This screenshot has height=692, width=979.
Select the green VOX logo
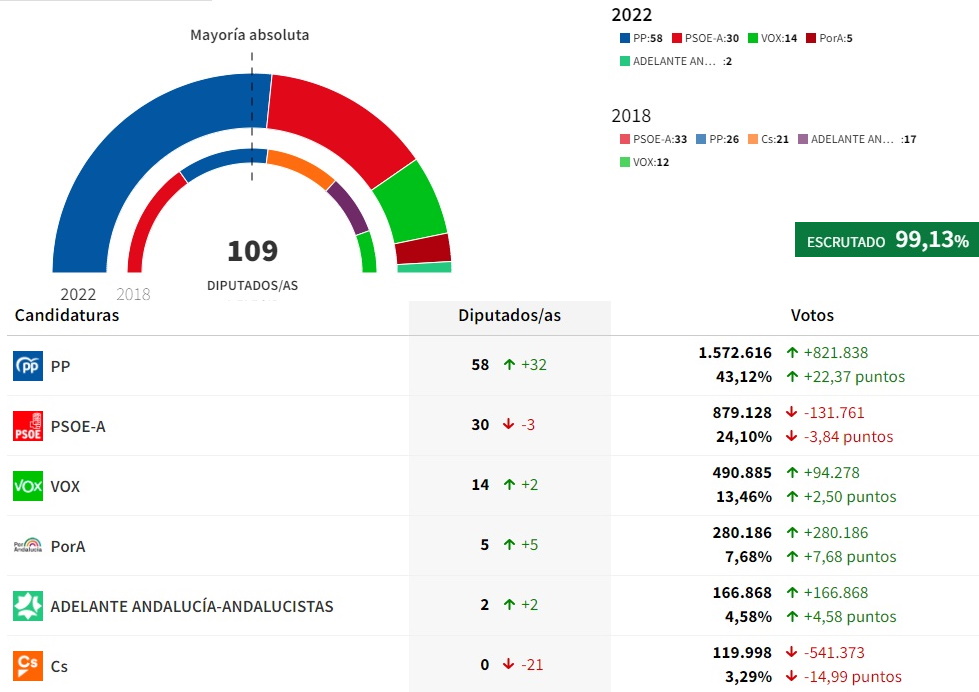pos(27,486)
